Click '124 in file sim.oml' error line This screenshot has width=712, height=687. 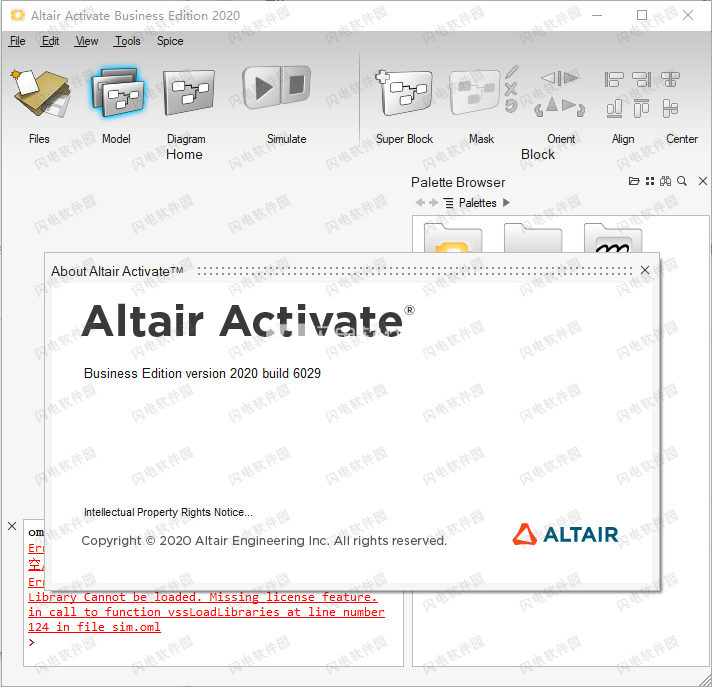(94, 627)
